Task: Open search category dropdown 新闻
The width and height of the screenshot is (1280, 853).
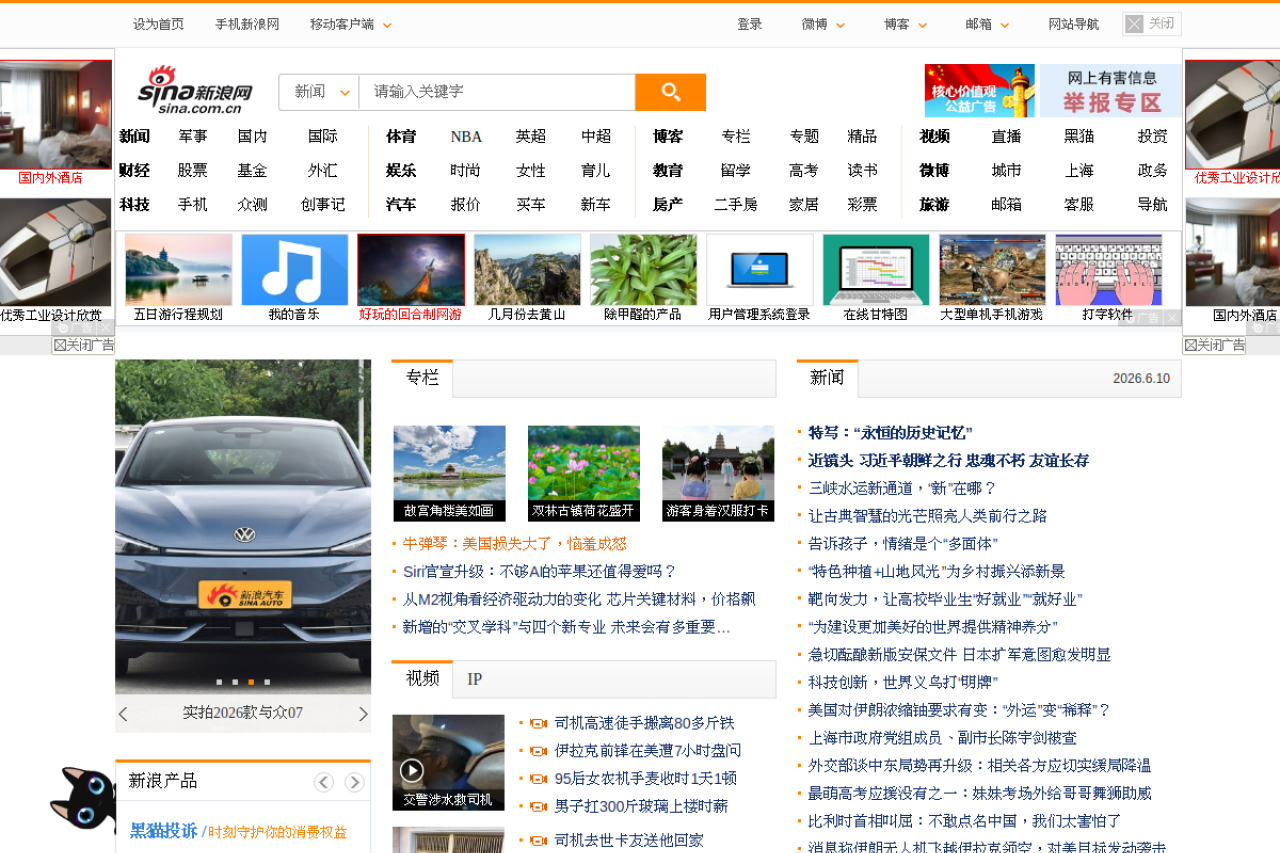Action: pyautogui.click(x=319, y=92)
